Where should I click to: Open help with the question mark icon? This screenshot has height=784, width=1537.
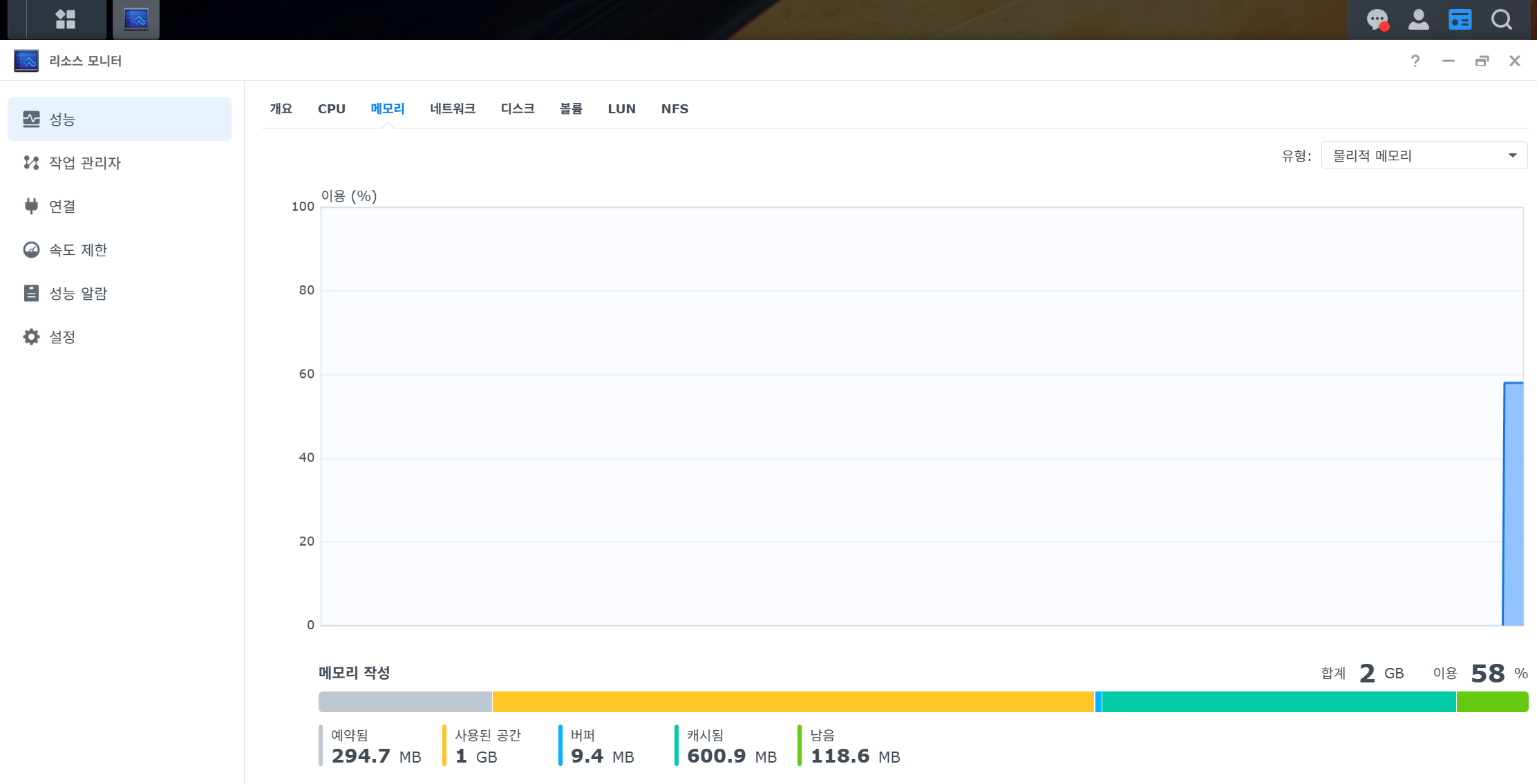point(1415,61)
